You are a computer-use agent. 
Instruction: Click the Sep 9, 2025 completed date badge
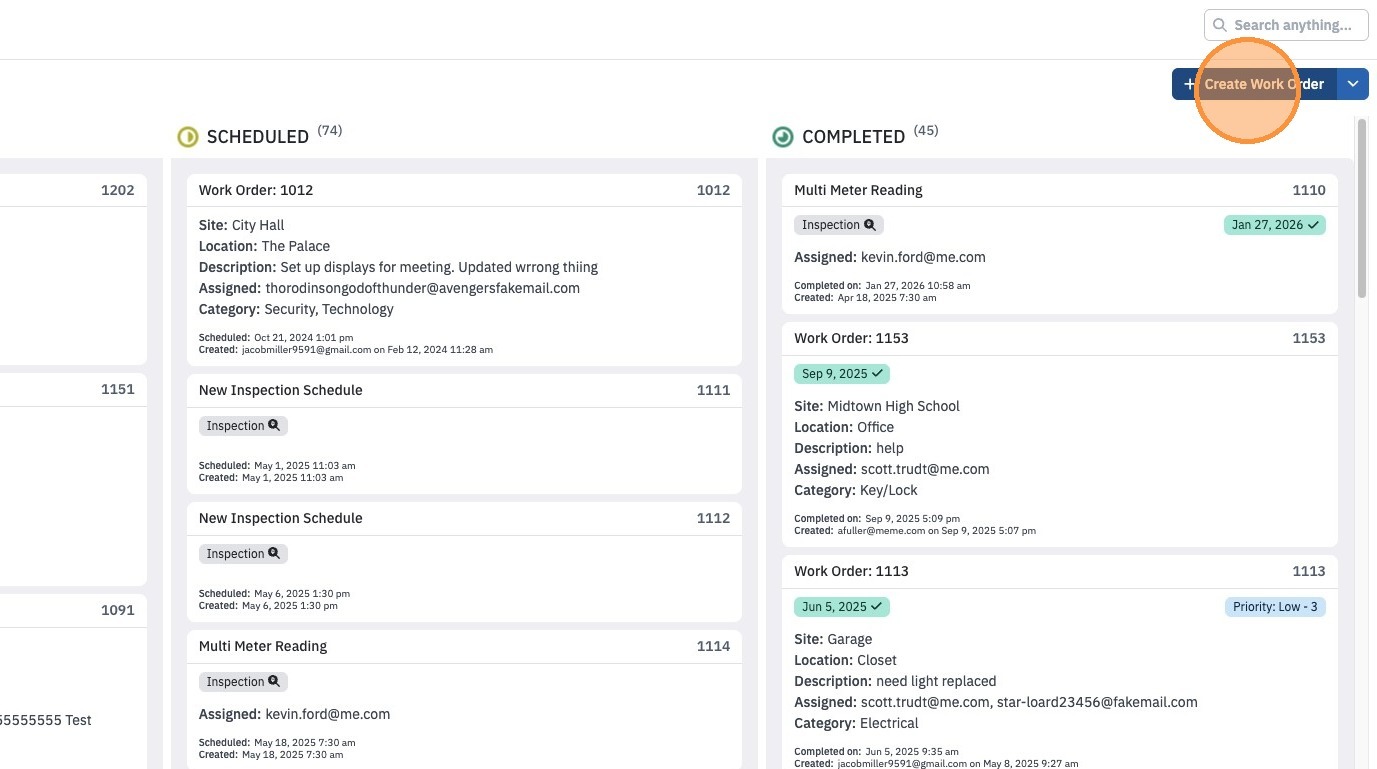point(842,374)
